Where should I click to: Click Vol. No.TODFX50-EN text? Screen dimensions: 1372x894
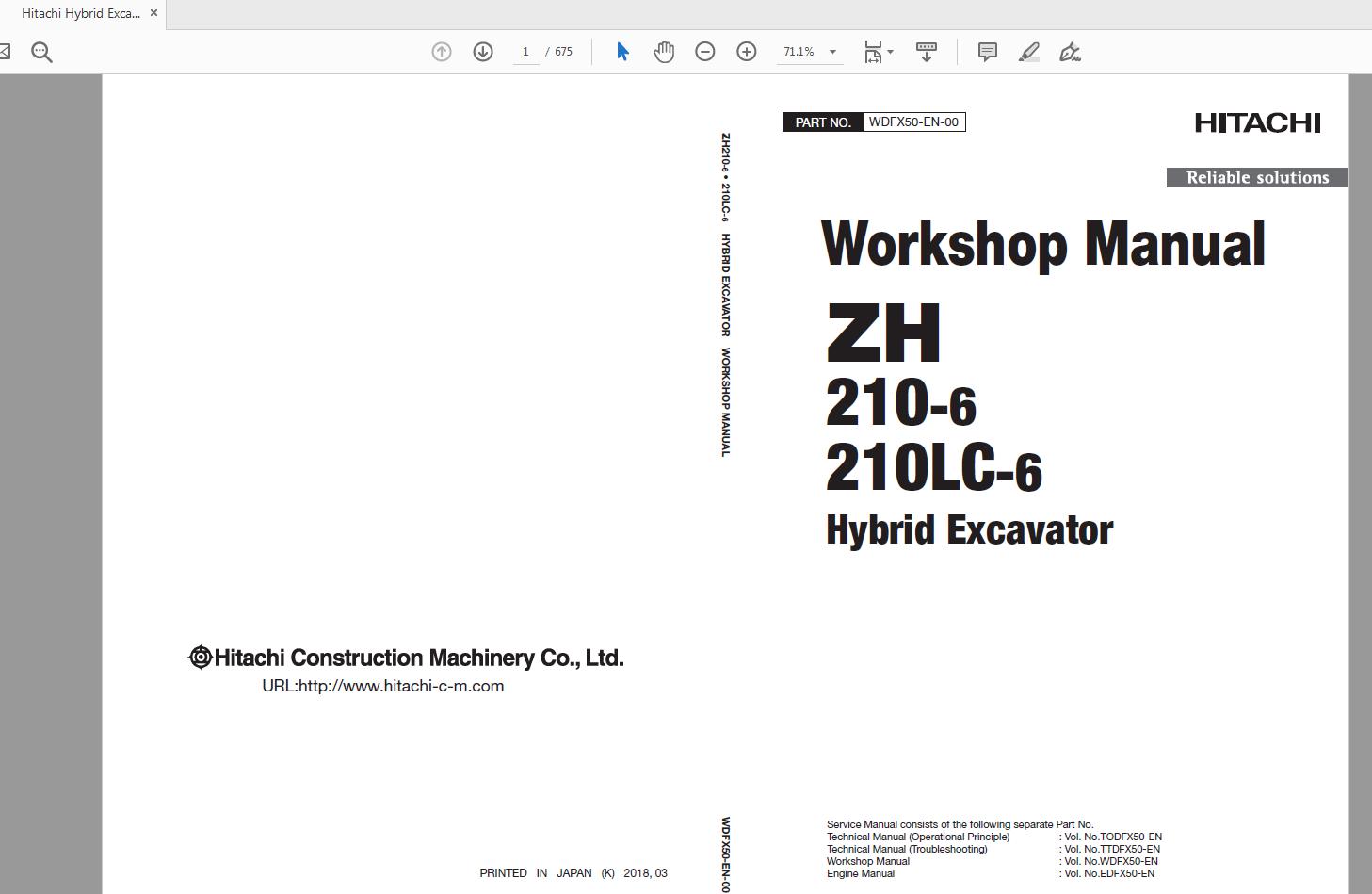(x=1113, y=837)
